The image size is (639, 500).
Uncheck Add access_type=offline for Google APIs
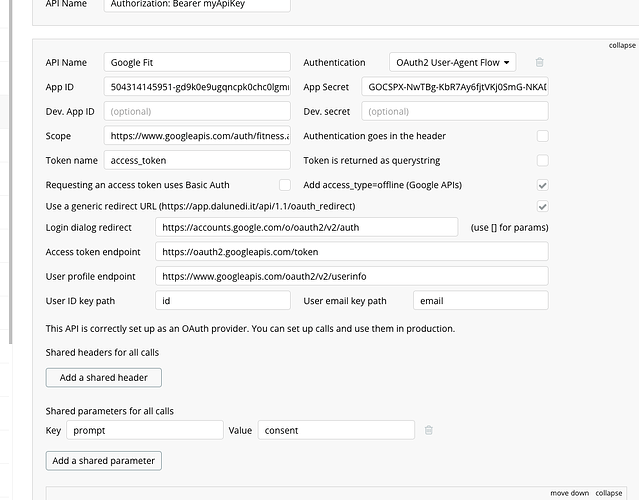tap(542, 185)
